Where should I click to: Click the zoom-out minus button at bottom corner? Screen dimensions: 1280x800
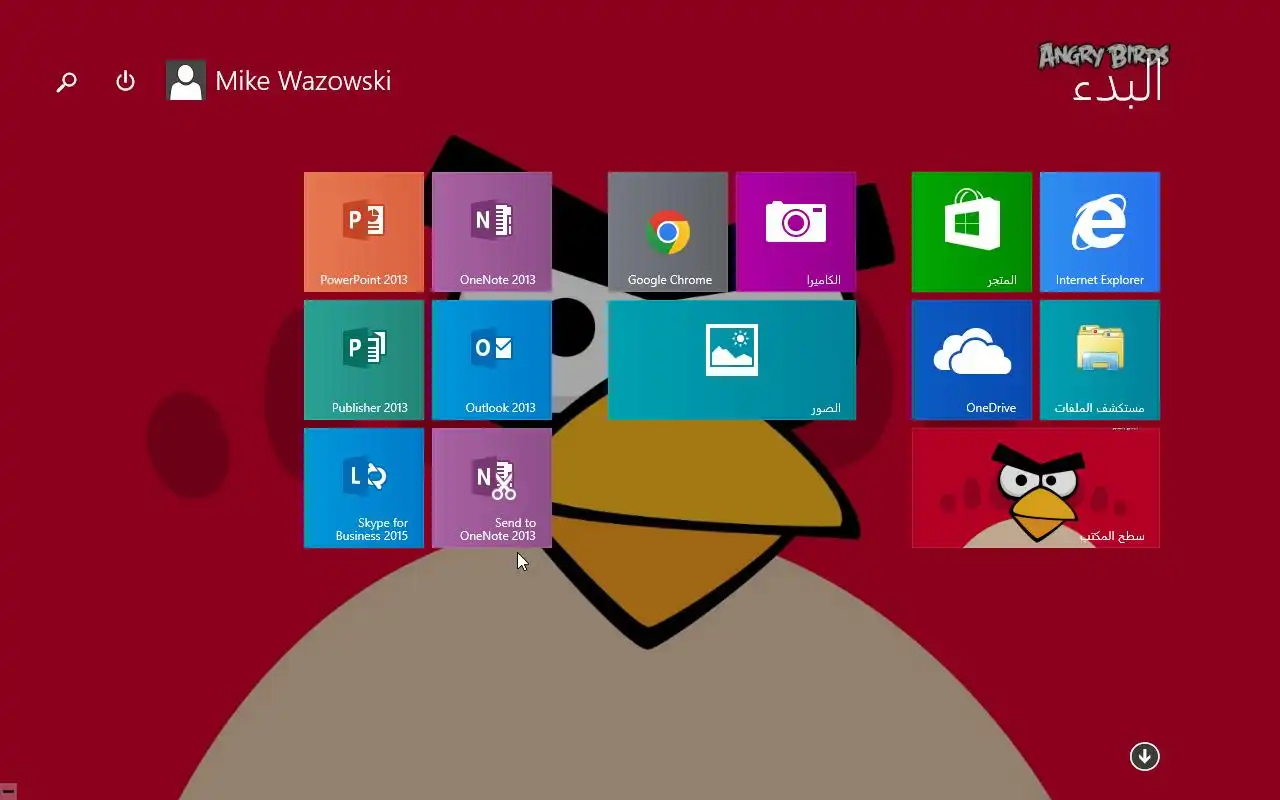(x=9, y=791)
